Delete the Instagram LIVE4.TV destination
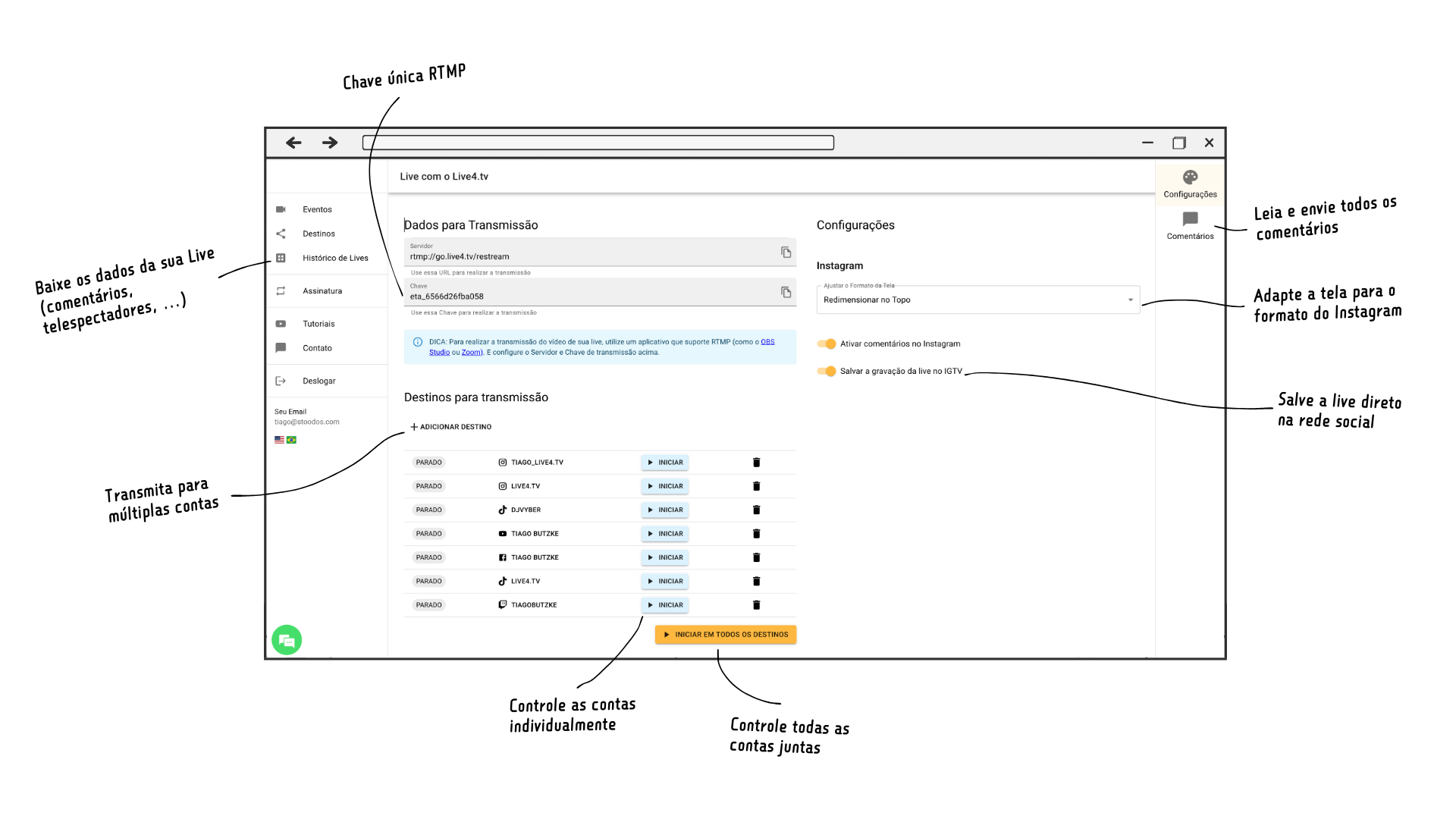This screenshot has width=1456, height=819. pos(756,486)
